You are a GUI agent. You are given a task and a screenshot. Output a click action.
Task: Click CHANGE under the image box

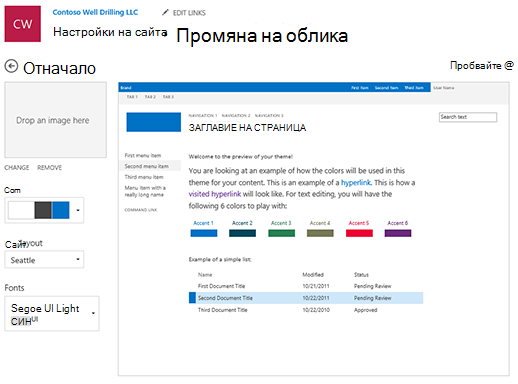17,167
